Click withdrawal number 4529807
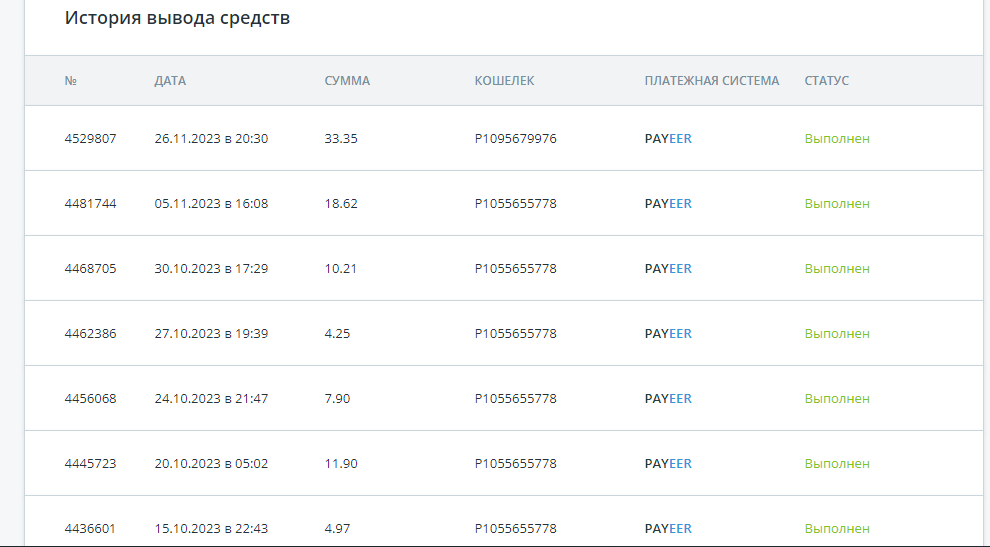Screen dimensions: 990x547 90,138
